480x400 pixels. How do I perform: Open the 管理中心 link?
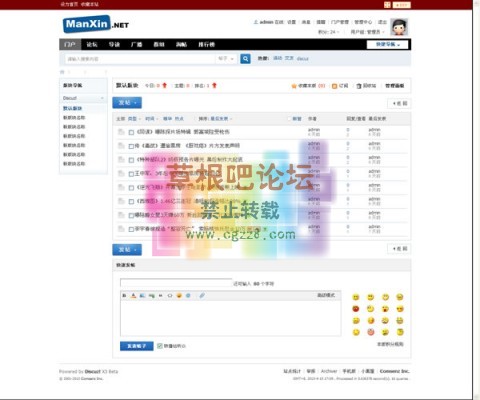(x=363, y=22)
